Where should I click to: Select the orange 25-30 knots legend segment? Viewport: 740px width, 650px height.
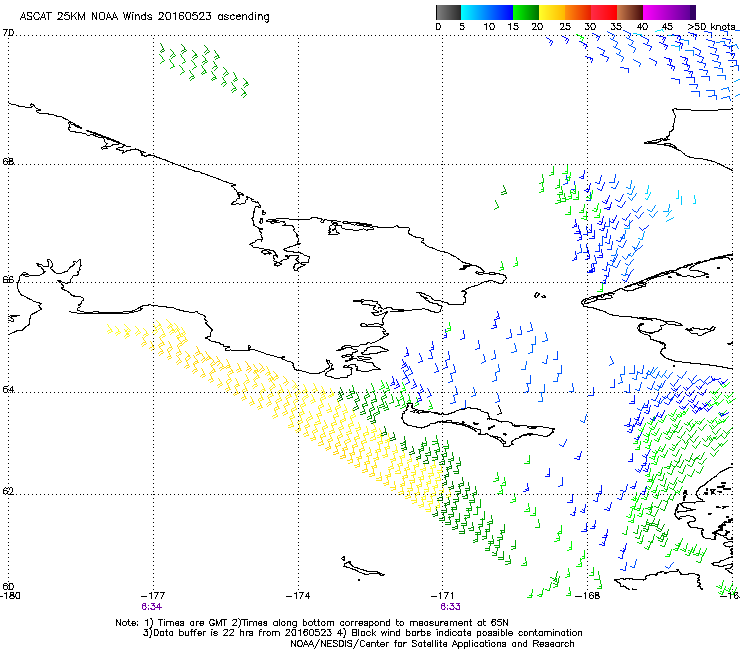(x=578, y=12)
